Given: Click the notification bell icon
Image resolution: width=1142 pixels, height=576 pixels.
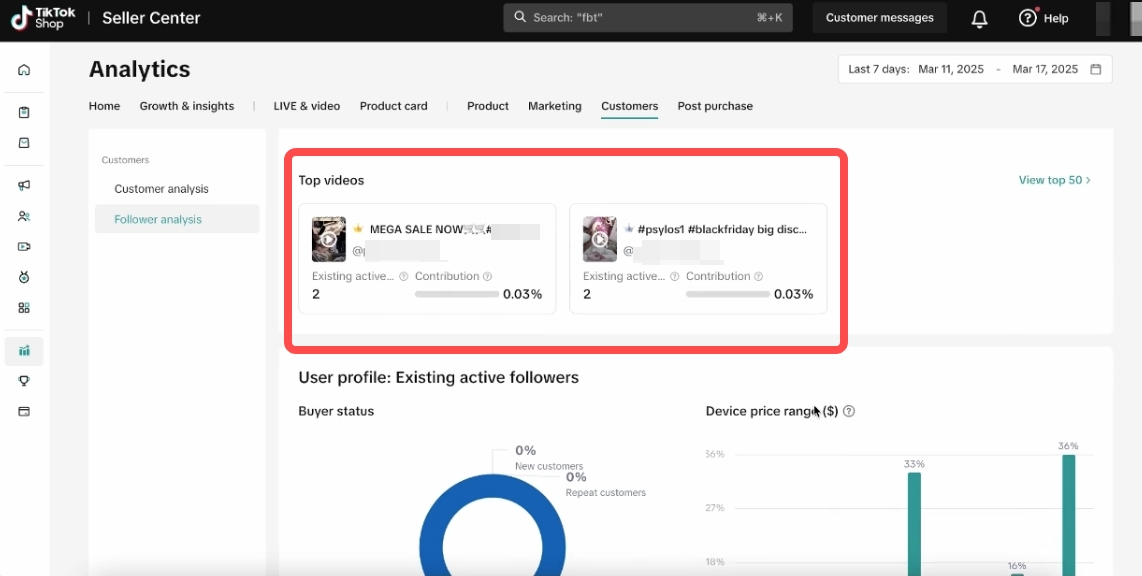Looking at the screenshot, I should (x=979, y=18).
